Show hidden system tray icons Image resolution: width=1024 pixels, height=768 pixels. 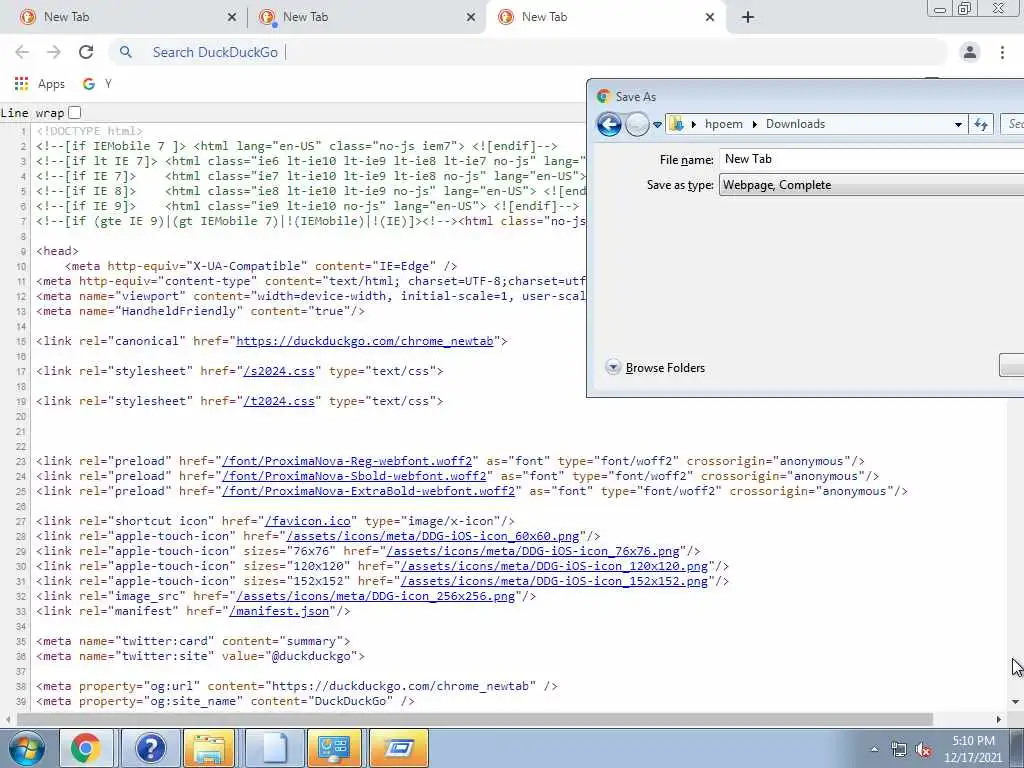point(874,749)
